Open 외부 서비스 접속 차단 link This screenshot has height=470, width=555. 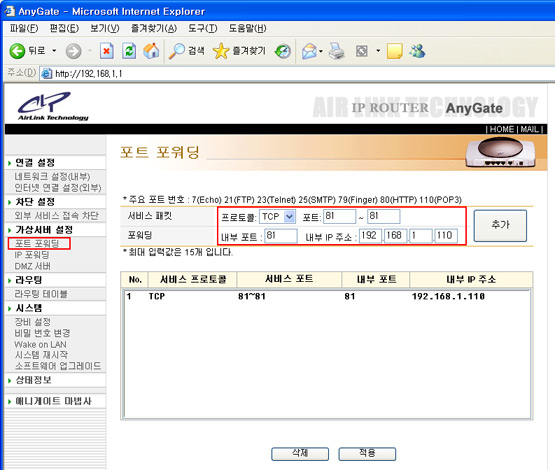56,216
